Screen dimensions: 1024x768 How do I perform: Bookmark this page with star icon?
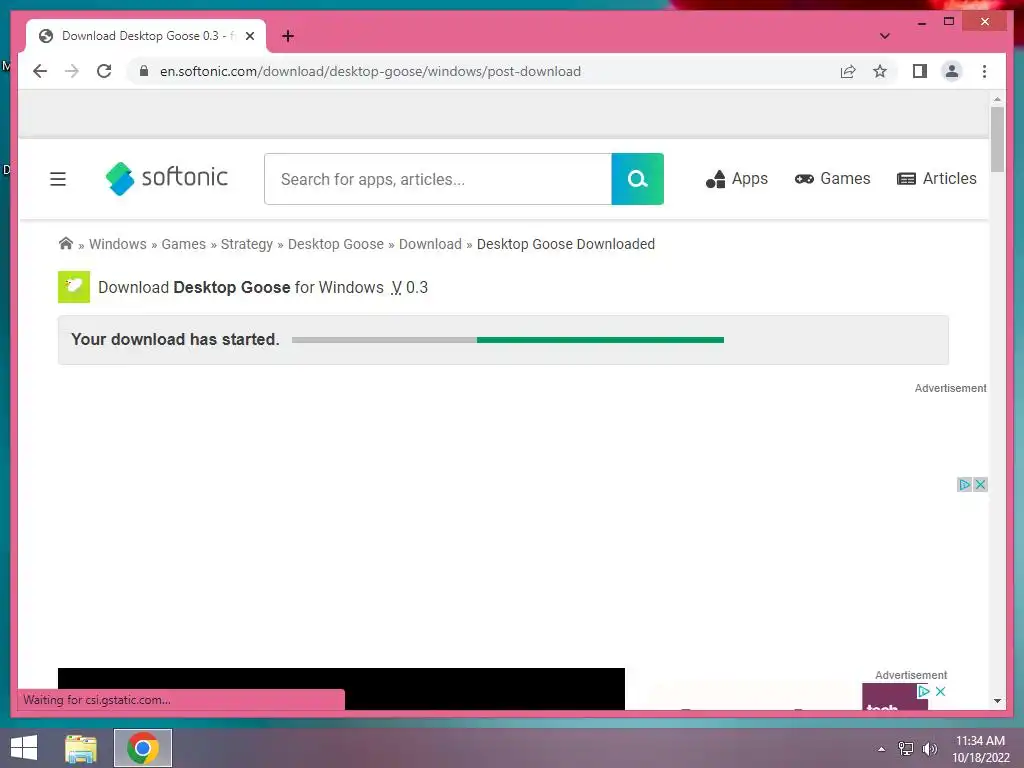click(880, 71)
